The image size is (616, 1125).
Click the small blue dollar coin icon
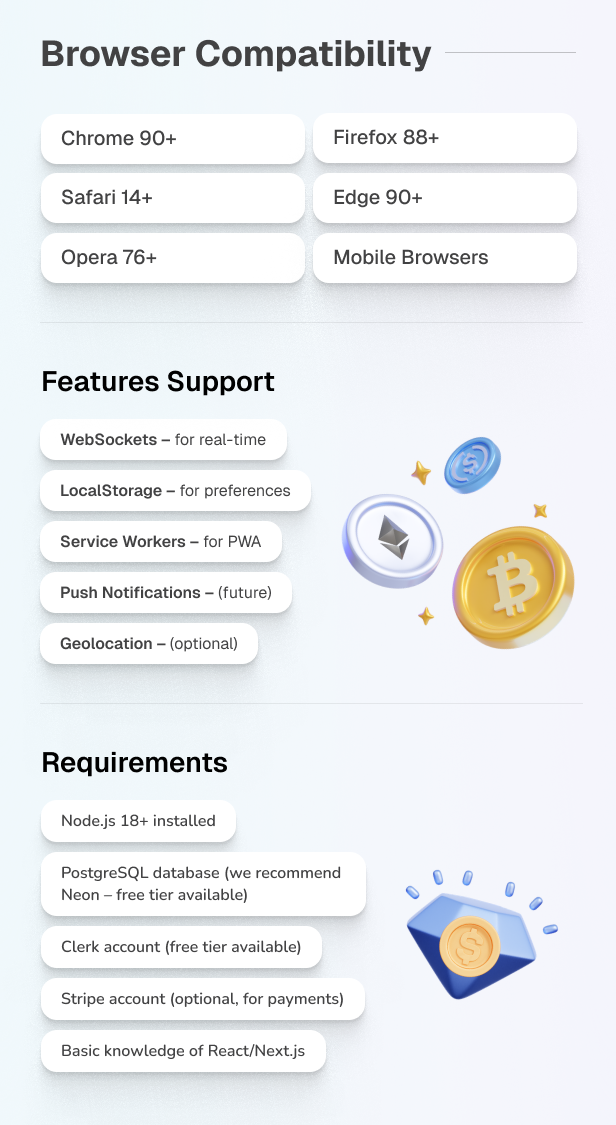(472, 464)
